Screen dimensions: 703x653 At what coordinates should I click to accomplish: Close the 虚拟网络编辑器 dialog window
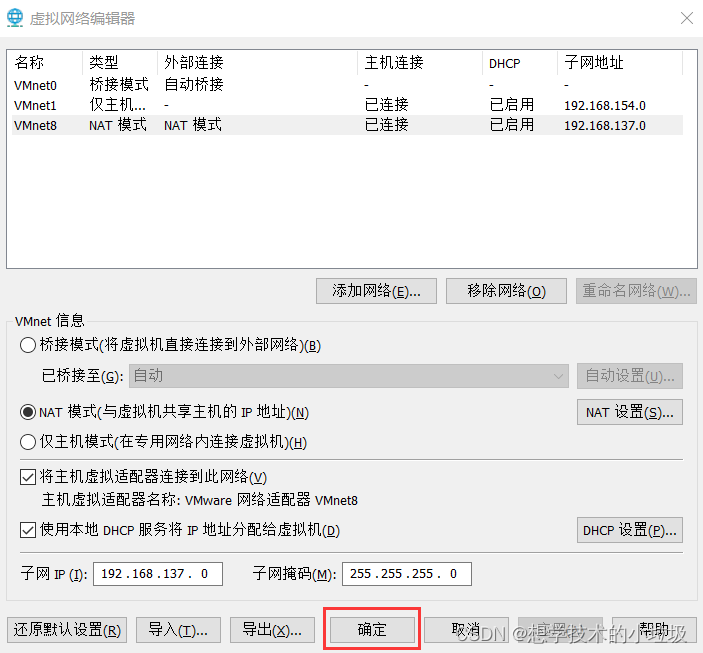tap(686, 18)
